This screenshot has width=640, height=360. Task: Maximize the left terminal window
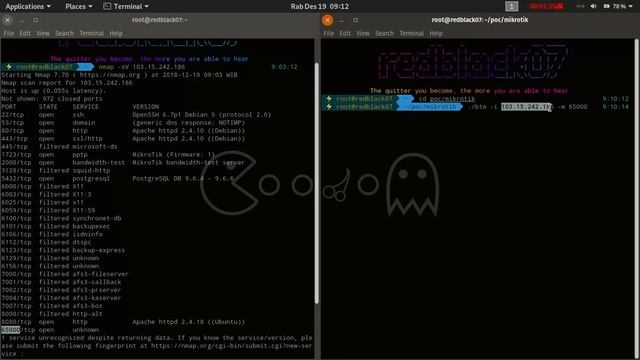pyautogui.click(x=36, y=20)
